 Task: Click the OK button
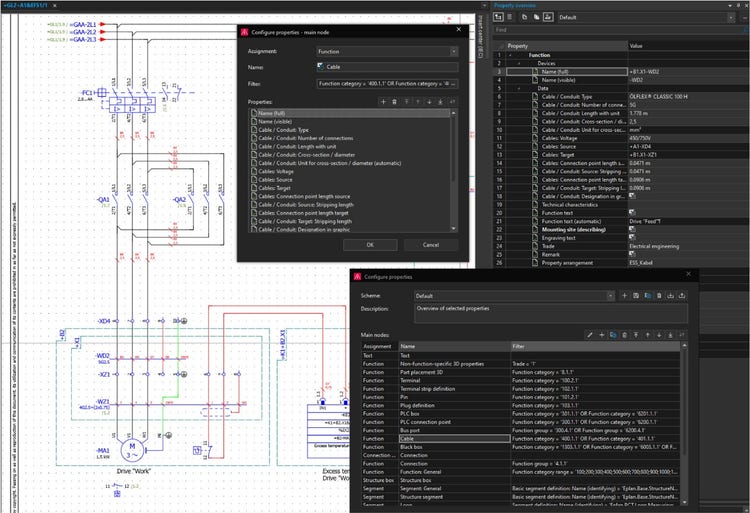click(x=370, y=244)
